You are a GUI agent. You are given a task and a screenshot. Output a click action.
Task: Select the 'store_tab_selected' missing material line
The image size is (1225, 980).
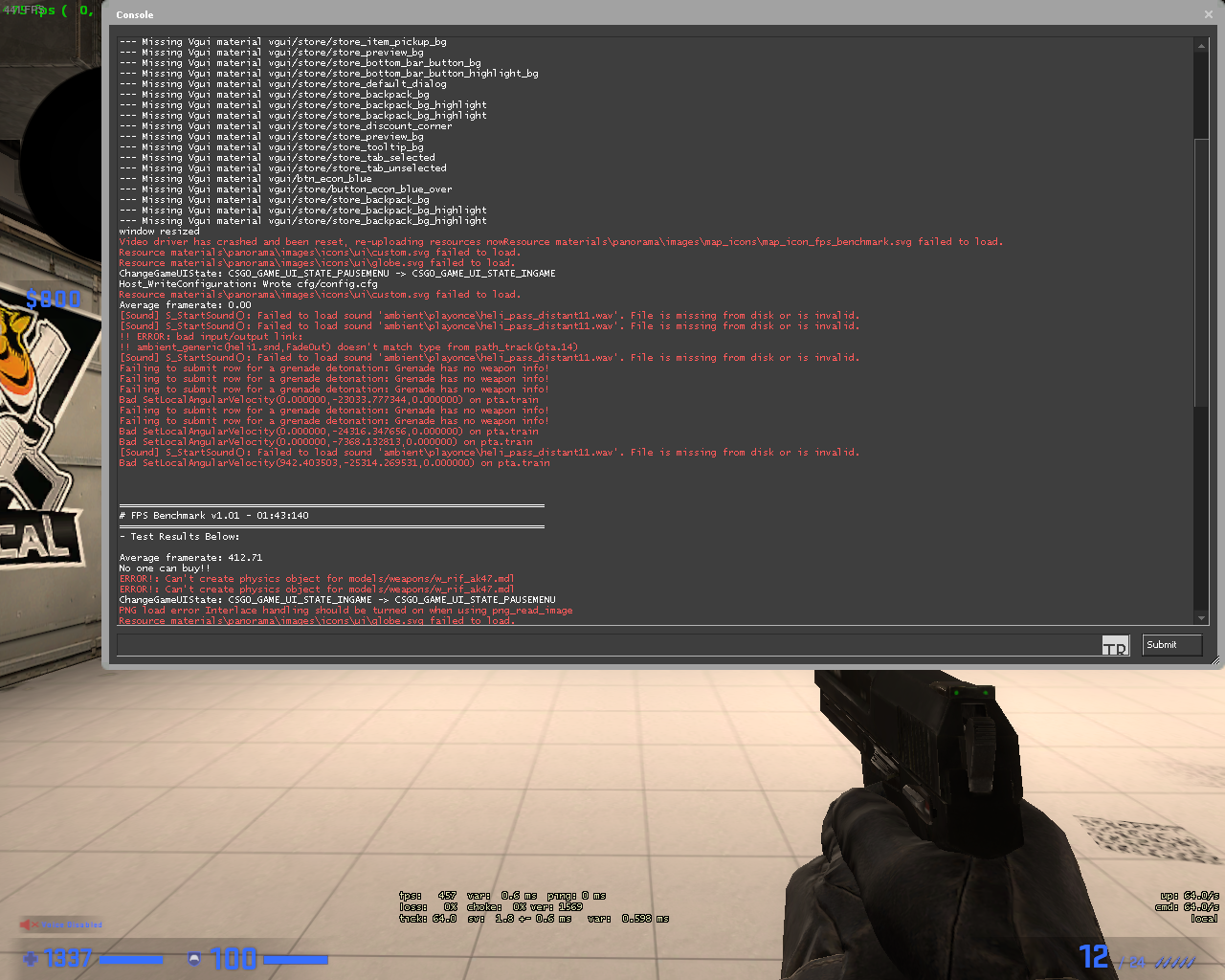click(277, 158)
